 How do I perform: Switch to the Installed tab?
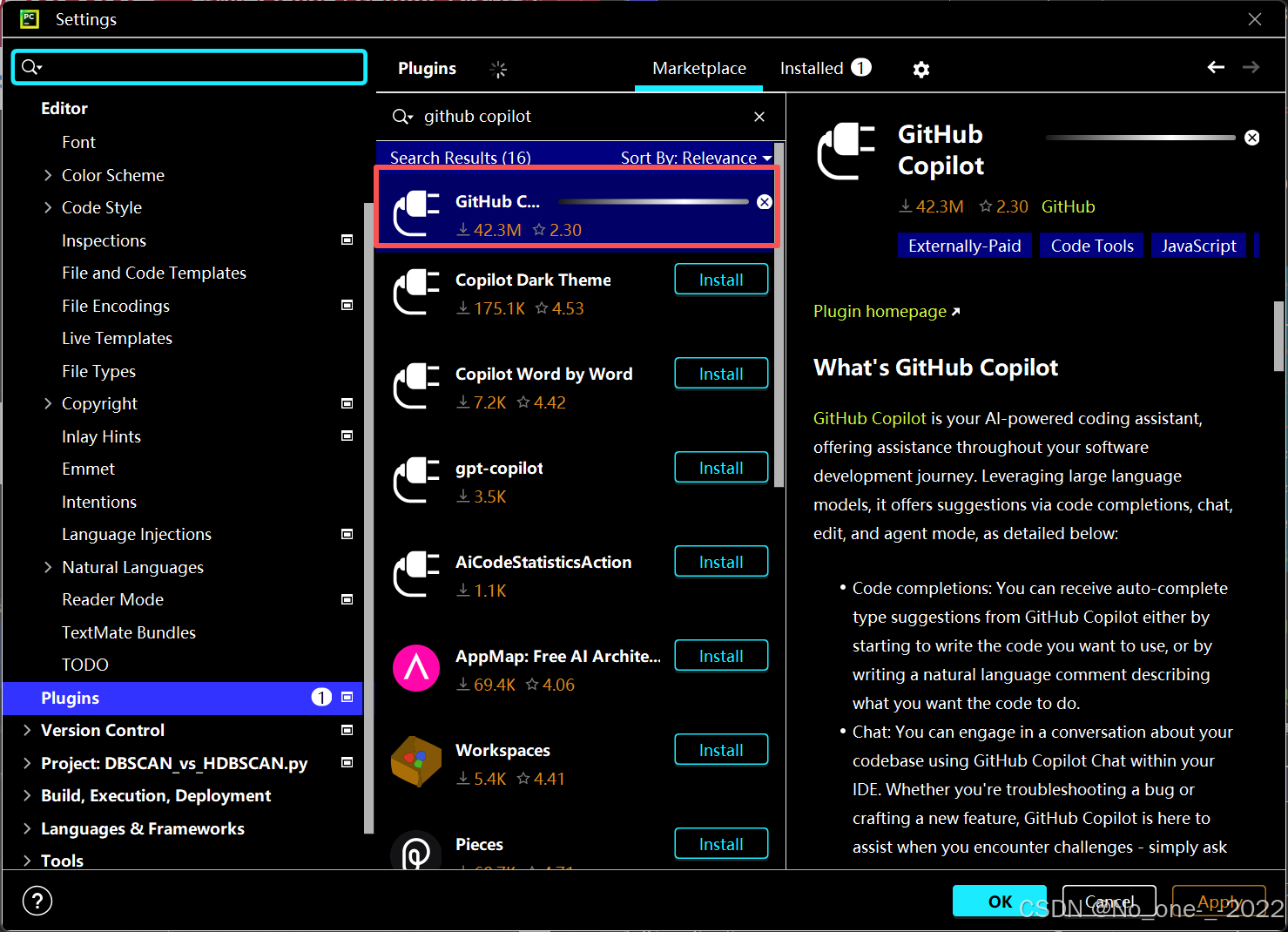(826, 68)
